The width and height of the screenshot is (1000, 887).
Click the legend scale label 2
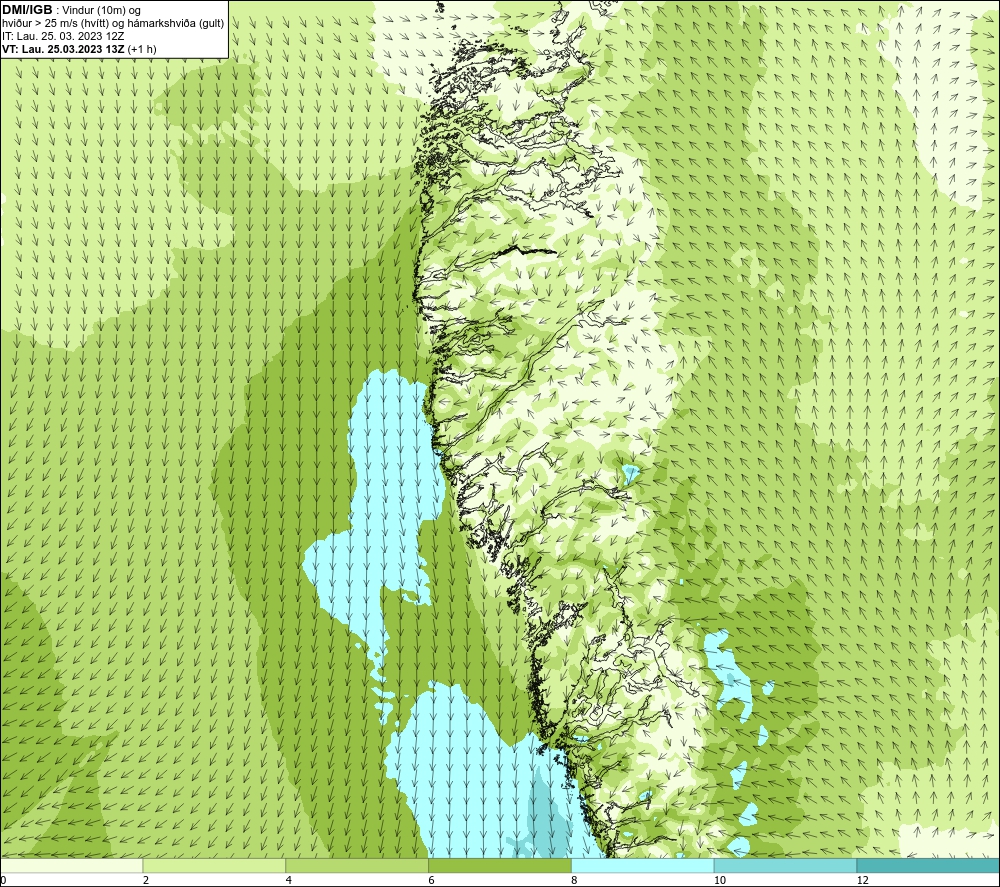pyautogui.click(x=146, y=880)
